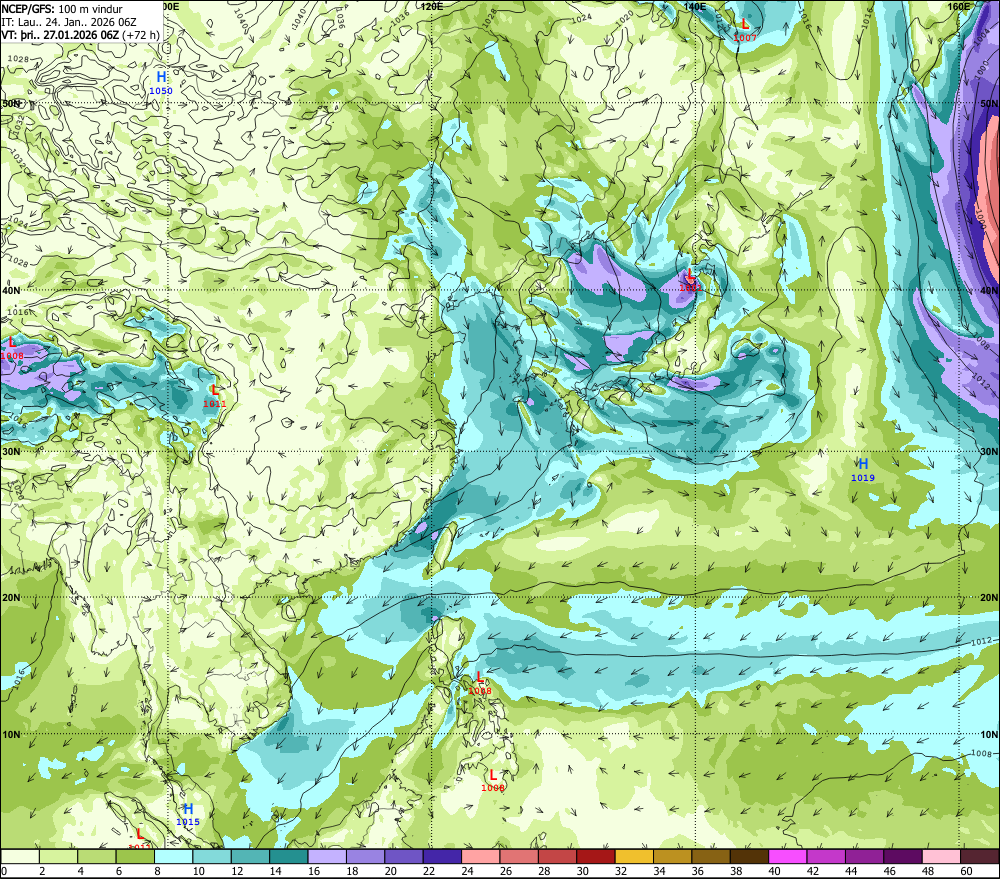Image resolution: width=1000 pixels, height=879 pixels.
Task: Select the VT valid time line
Action: pyautogui.click(x=80, y=34)
